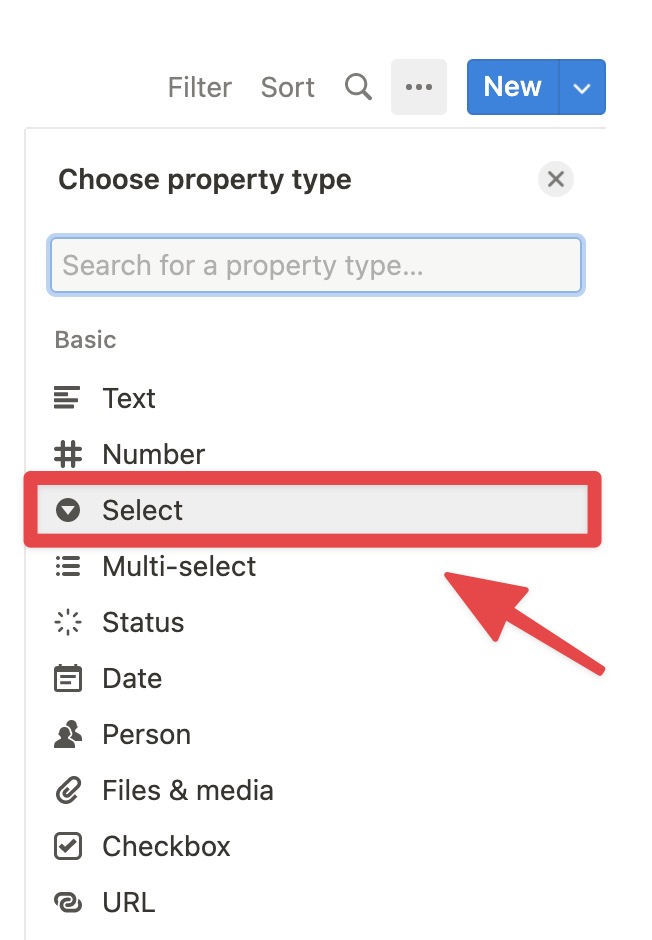Click the Person silhouette icon
Screen dimensions: 652x940
click(68, 734)
